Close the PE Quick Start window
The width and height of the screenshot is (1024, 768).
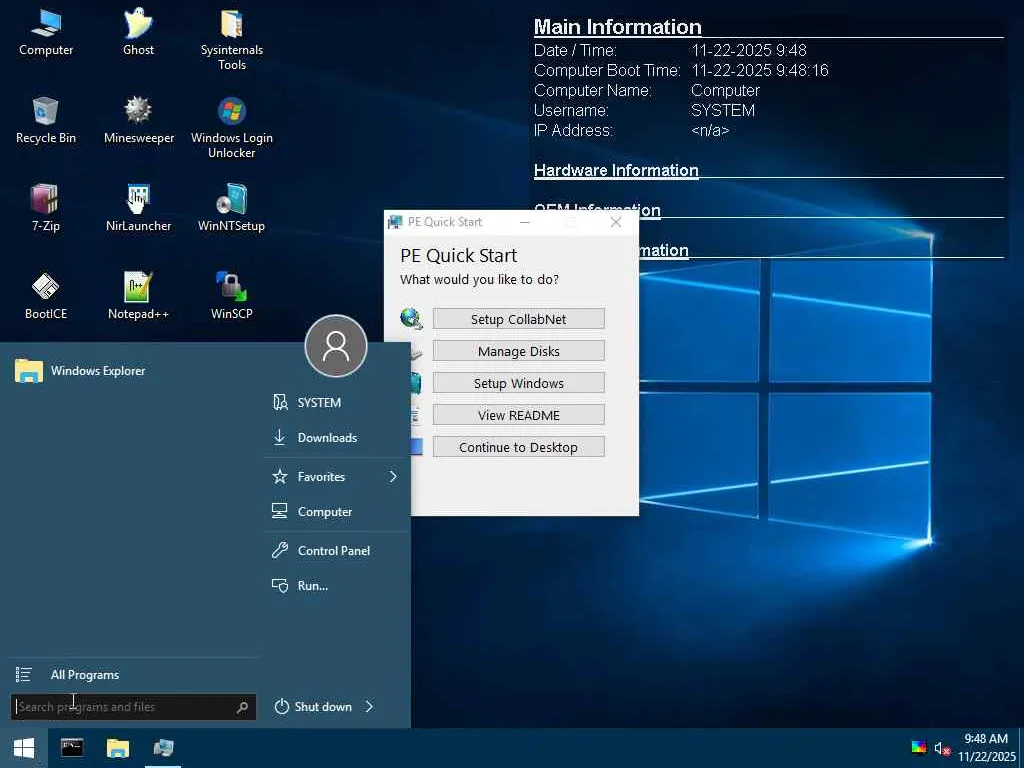click(615, 222)
